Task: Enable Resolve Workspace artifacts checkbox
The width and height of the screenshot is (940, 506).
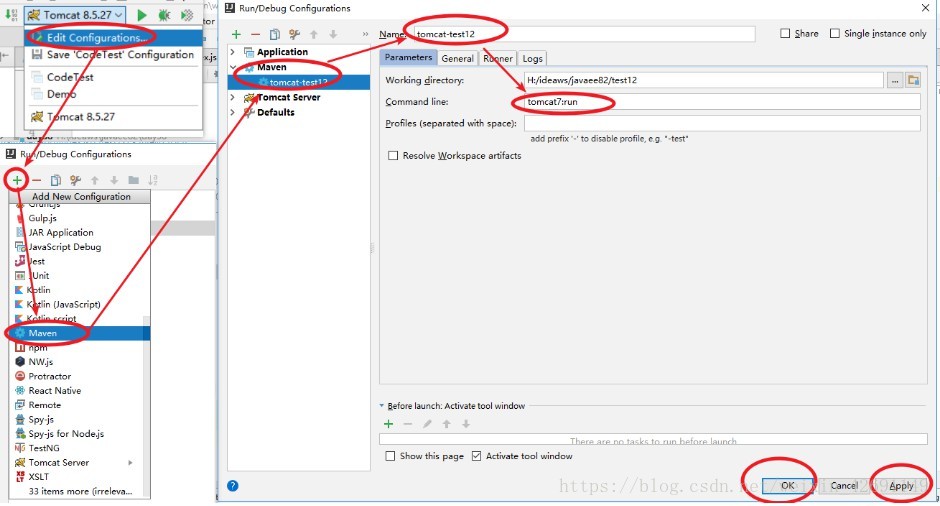Action: pos(393,156)
